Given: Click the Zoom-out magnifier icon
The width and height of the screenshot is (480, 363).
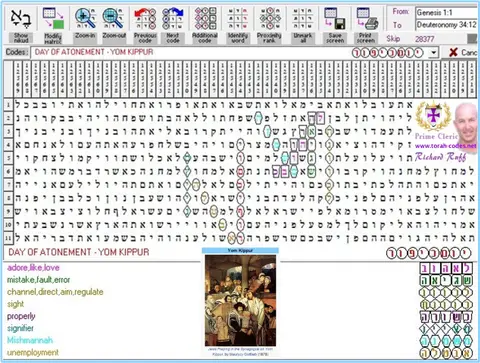Looking at the screenshot, I should tap(113, 19).
